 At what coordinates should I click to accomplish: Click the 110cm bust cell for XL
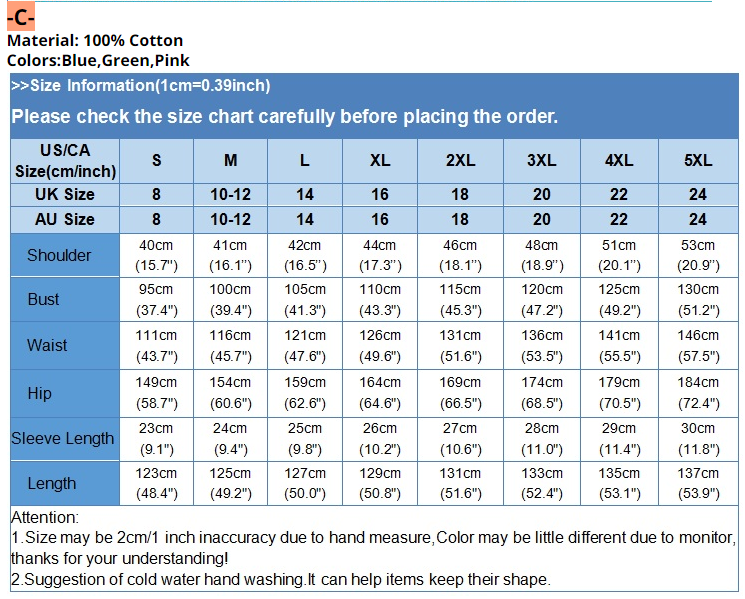point(380,299)
